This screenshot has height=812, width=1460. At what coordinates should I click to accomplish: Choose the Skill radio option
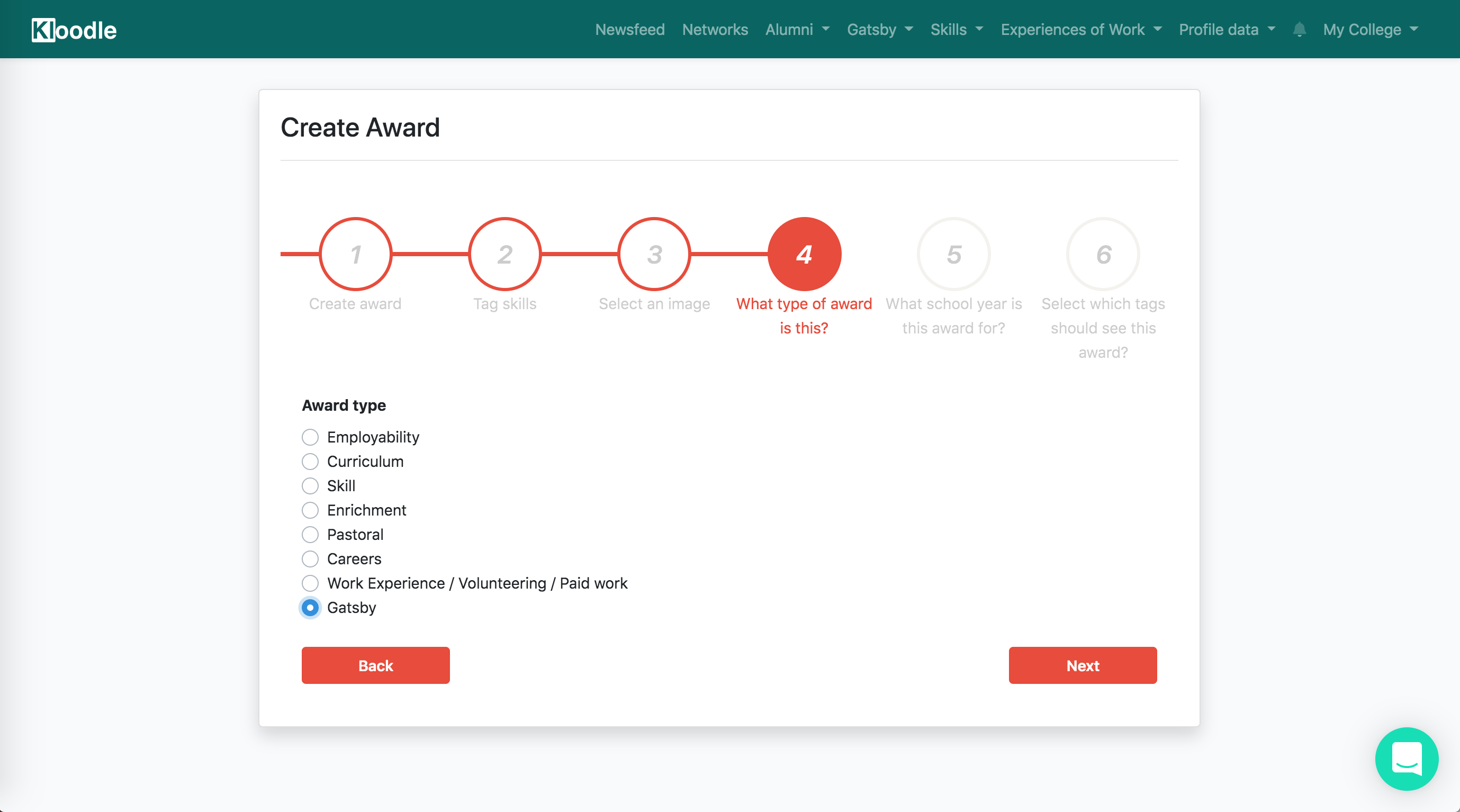tap(310, 485)
